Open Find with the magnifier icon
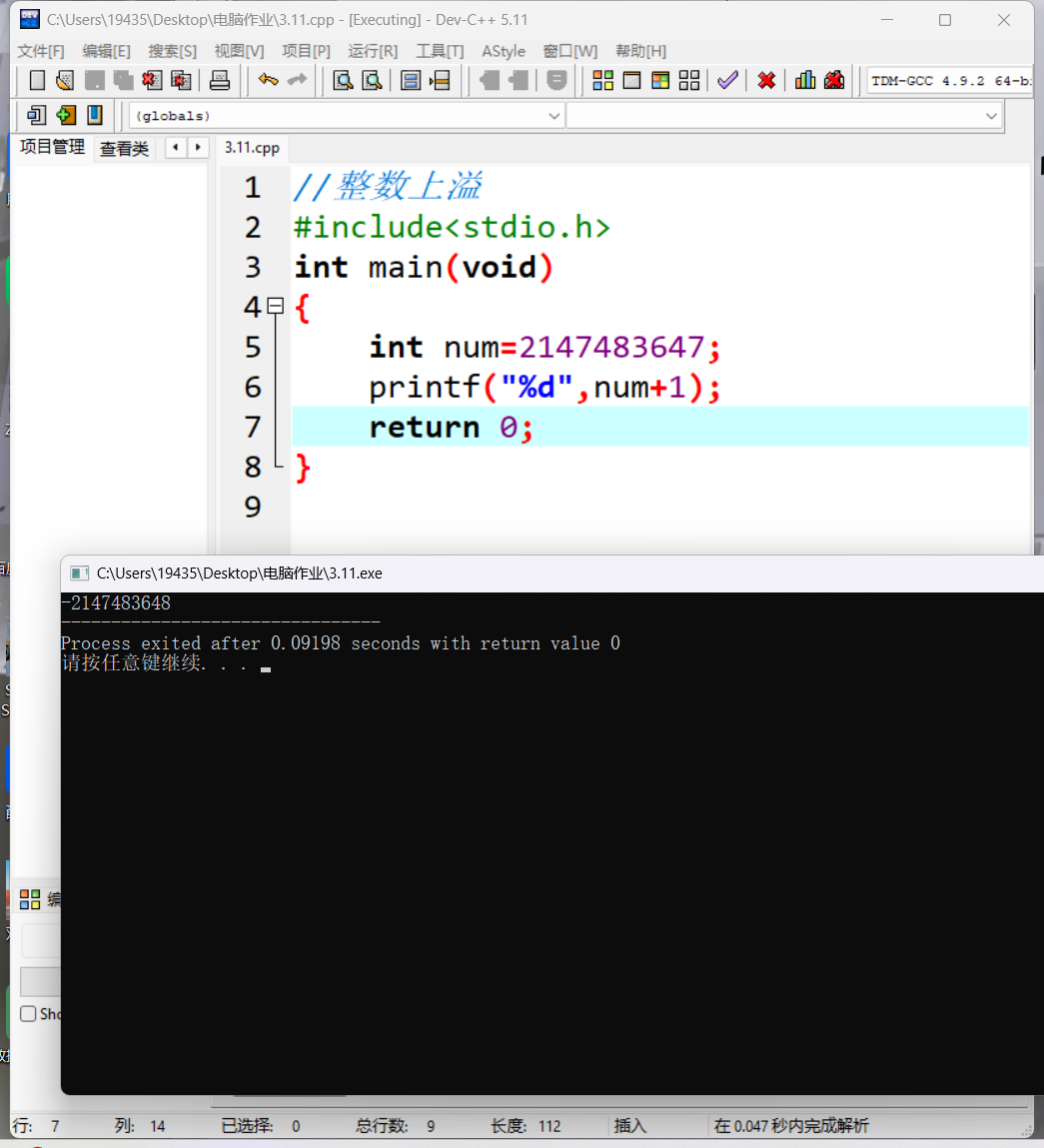 (343, 80)
